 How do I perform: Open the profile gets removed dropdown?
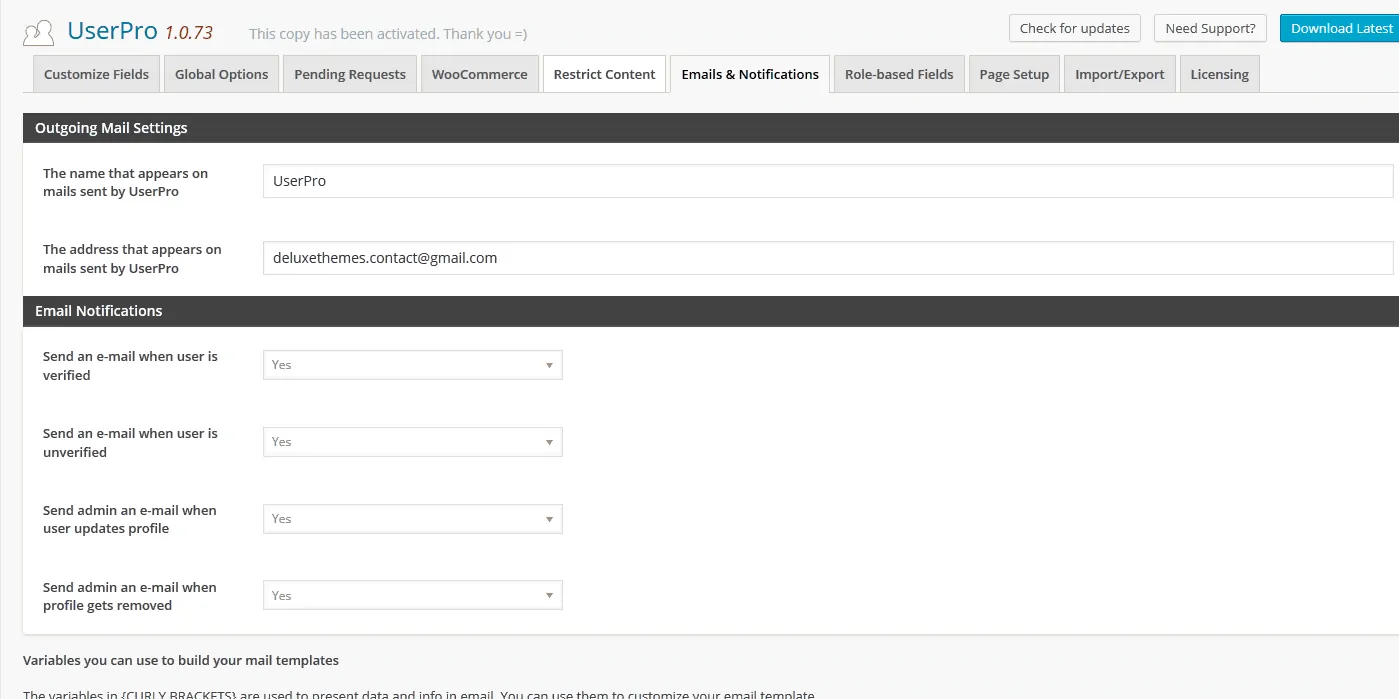413,596
